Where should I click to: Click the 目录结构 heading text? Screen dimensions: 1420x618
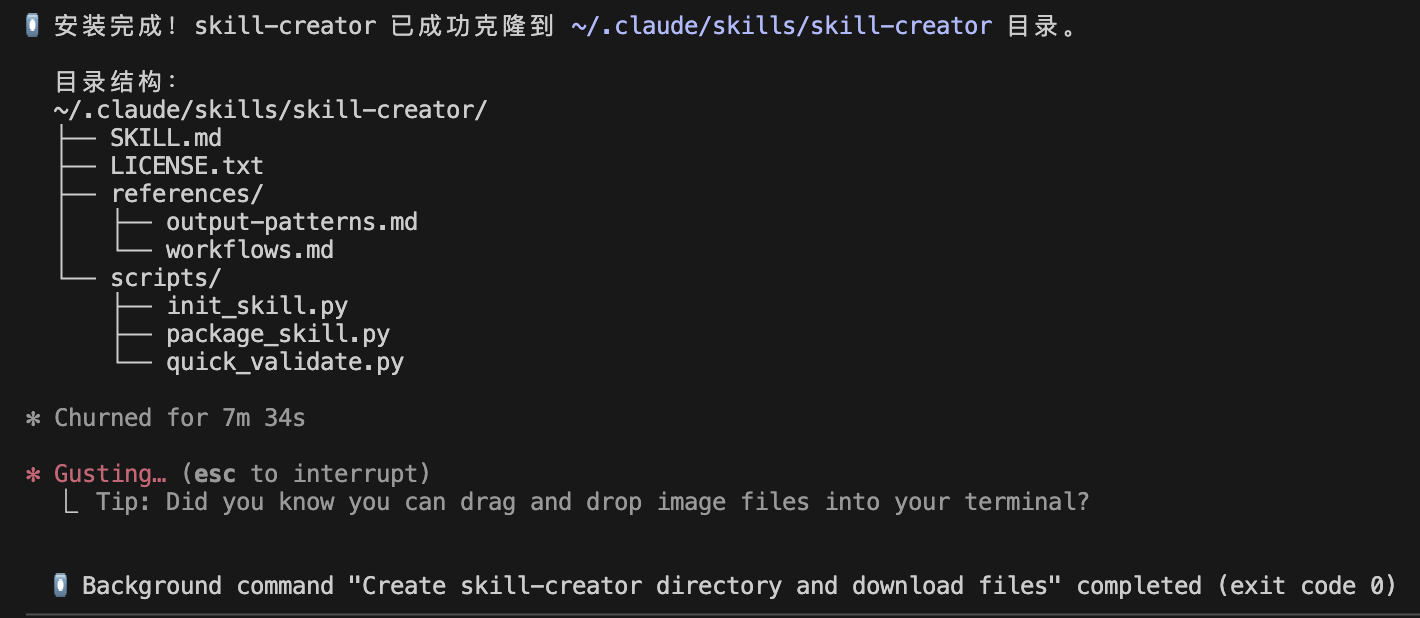(x=110, y=82)
